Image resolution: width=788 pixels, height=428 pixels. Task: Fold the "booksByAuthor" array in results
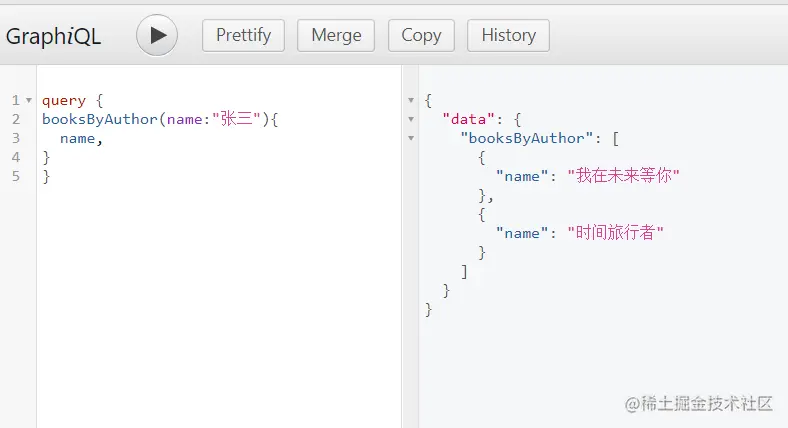pos(411,138)
